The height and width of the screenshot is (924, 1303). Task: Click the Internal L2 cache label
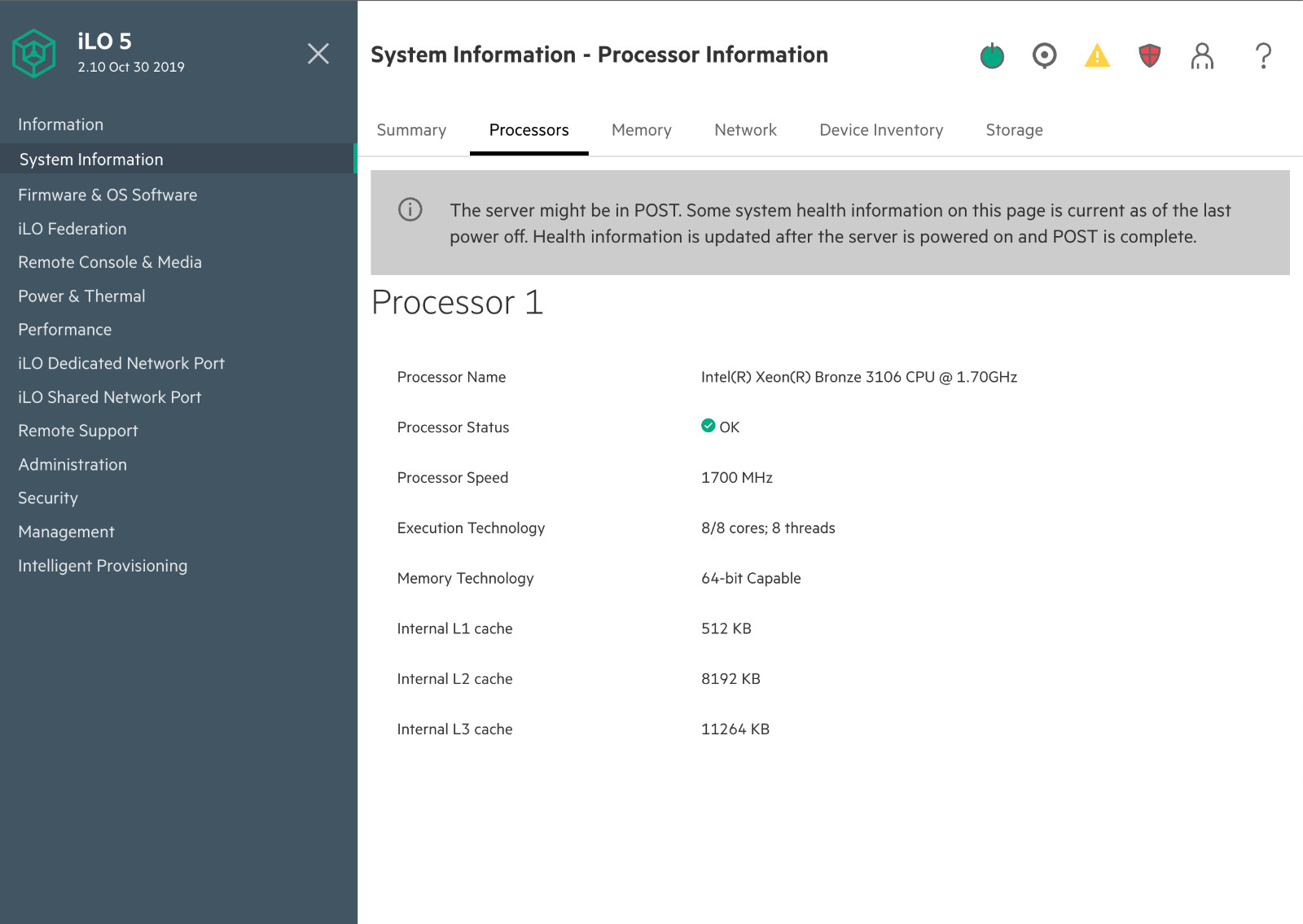coord(454,679)
